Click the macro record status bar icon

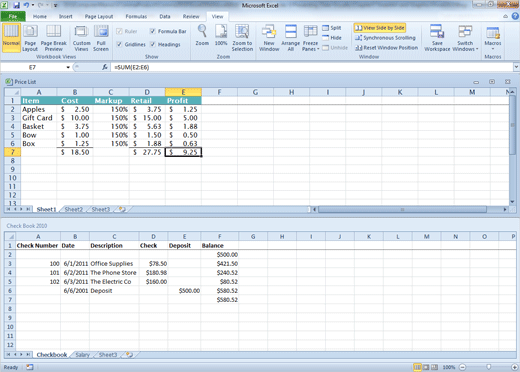click(x=30, y=367)
